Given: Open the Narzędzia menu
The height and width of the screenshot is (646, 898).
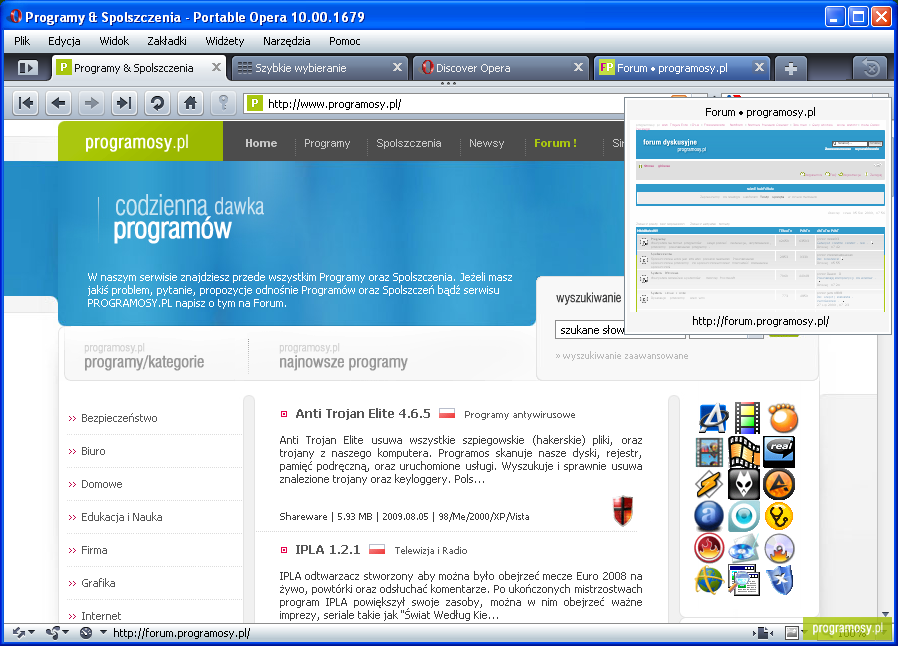Looking at the screenshot, I should pos(286,41).
